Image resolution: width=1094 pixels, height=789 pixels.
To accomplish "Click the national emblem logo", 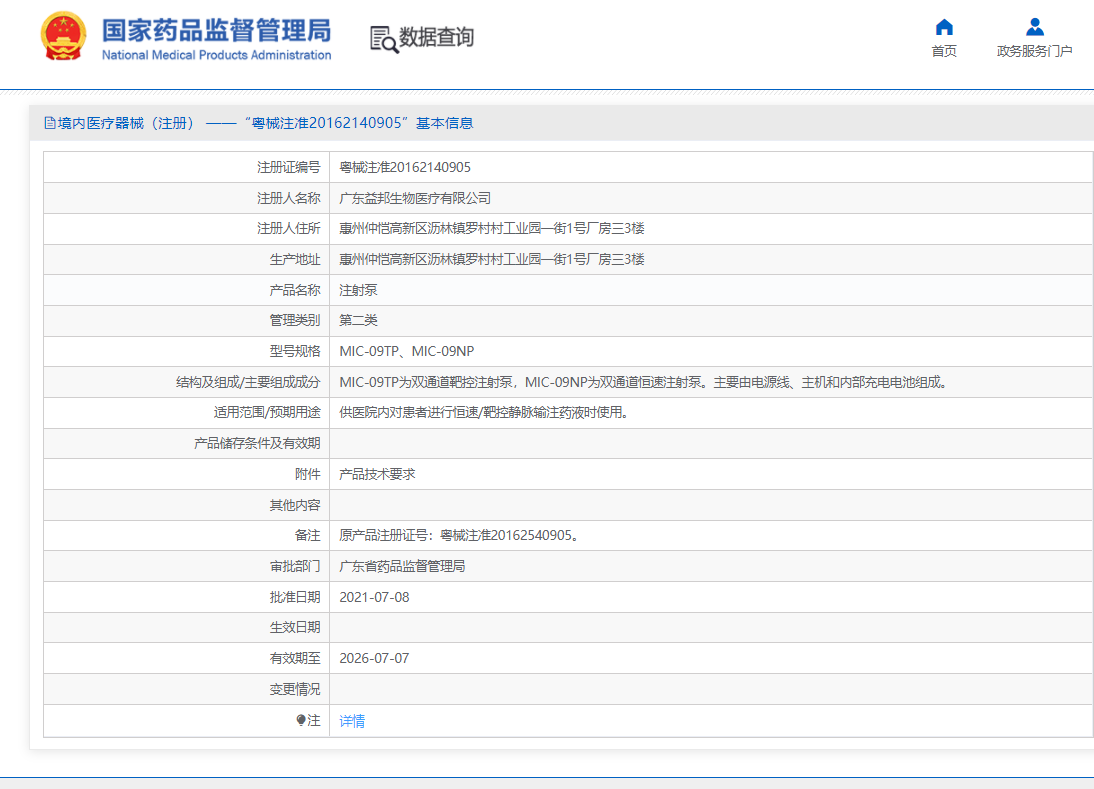I will tap(64, 36).
